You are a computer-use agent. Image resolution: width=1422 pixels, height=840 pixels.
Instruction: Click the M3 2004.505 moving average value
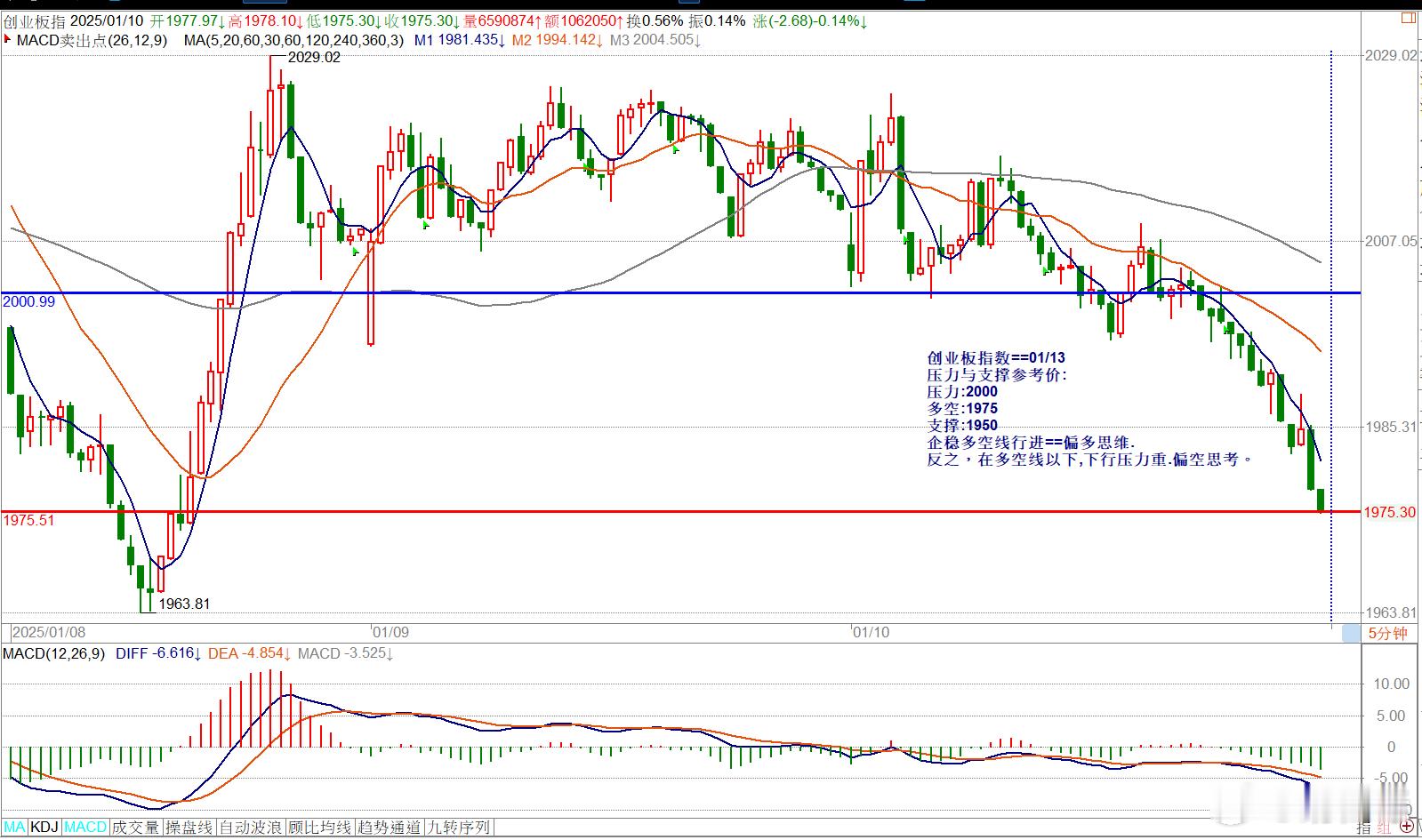(655, 40)
